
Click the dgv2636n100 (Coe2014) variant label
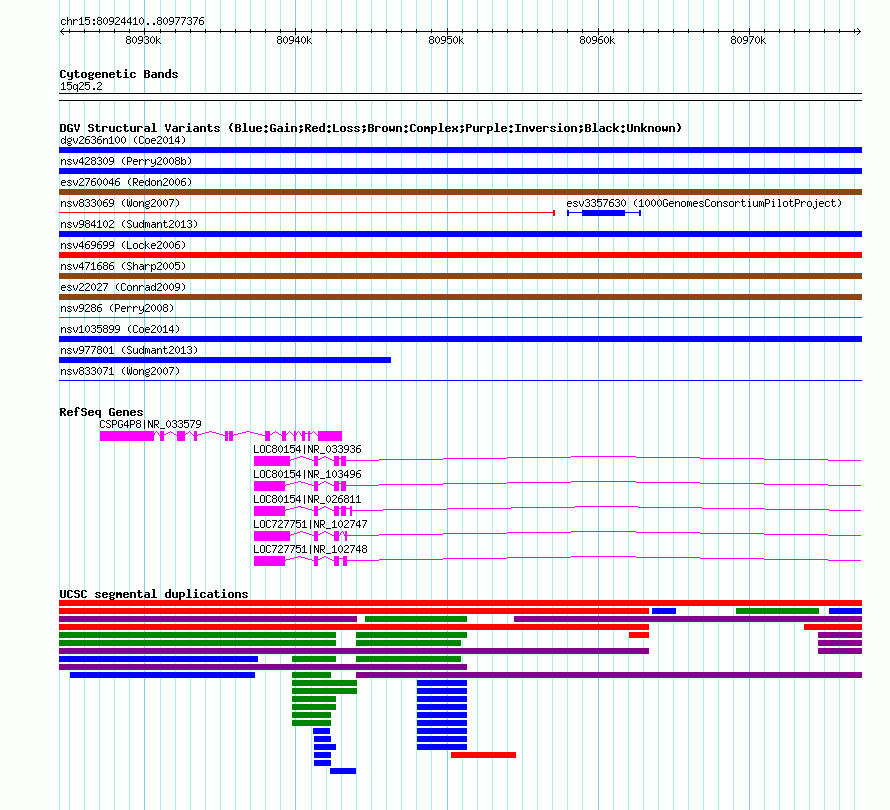123,140
